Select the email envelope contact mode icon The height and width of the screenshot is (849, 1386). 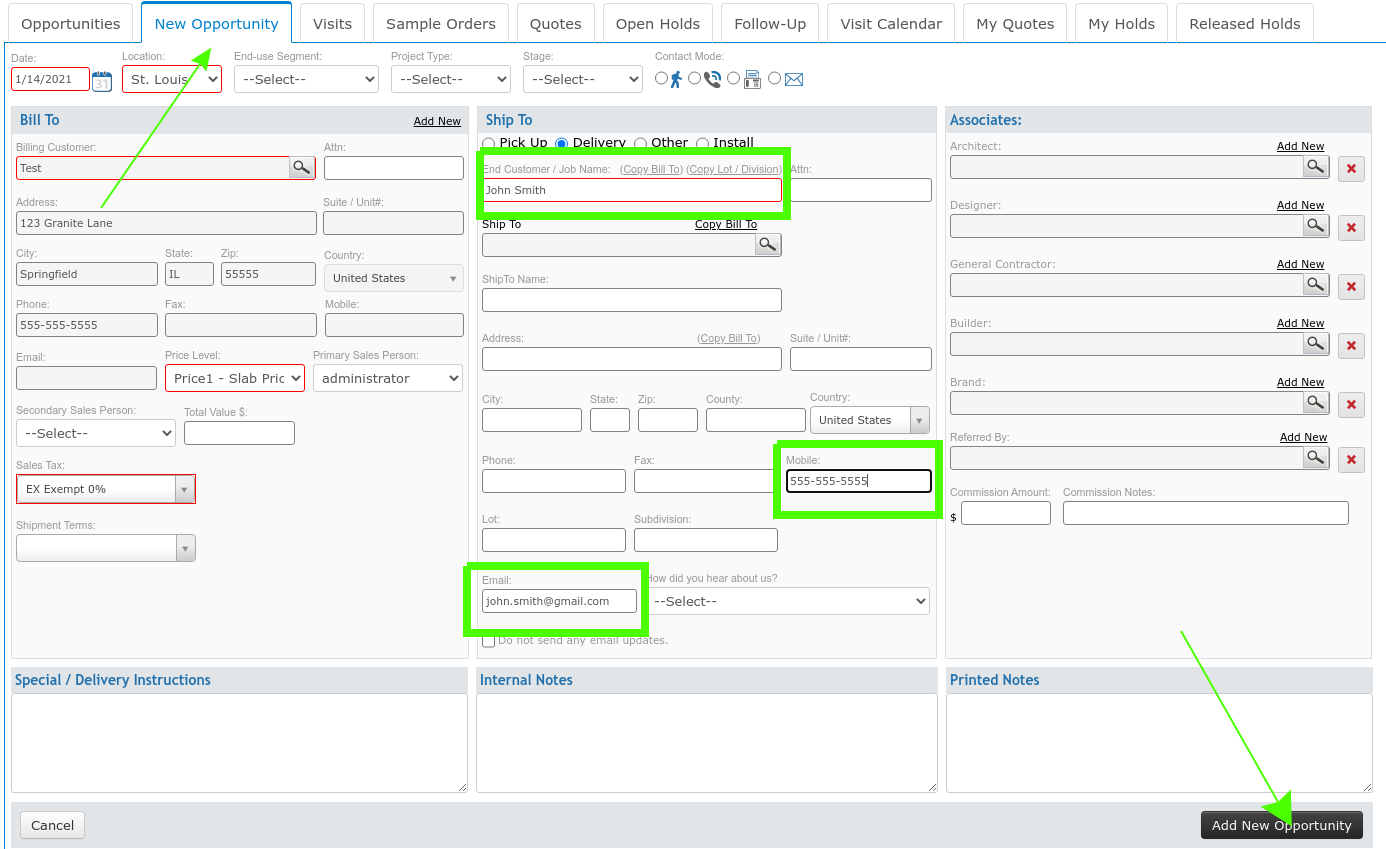click(794, 78)
